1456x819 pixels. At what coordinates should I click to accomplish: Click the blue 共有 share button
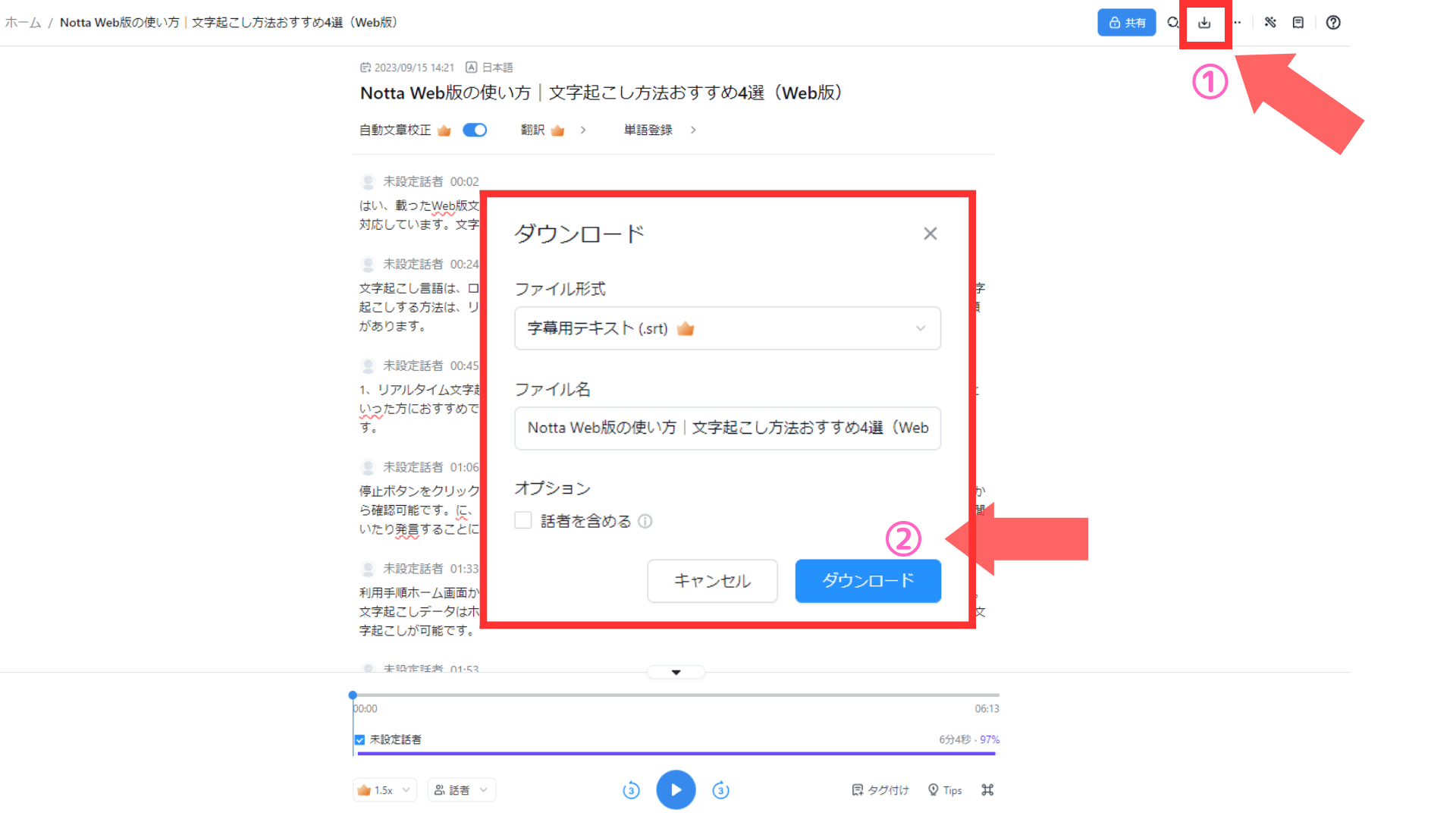[x=1127, y=23]
